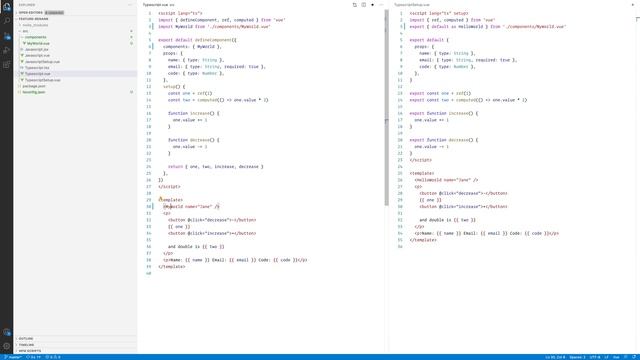
Task: Open the Accounts icon in activity bar
Action: [7, 332]
